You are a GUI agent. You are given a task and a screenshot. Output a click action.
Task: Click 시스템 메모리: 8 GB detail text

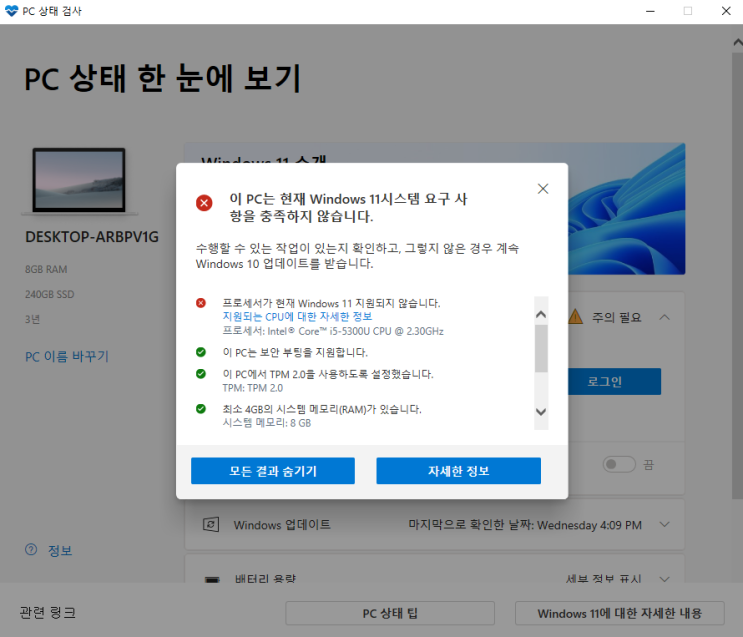(267, 423)
